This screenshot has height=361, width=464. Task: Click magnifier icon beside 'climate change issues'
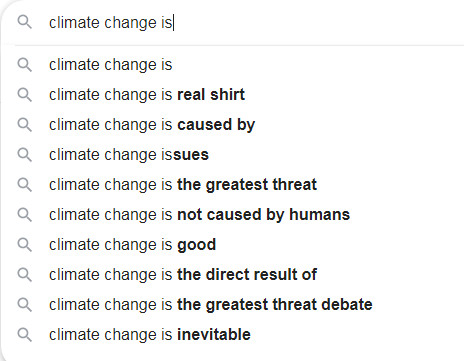pyautogui.click(x=24, y=155)
